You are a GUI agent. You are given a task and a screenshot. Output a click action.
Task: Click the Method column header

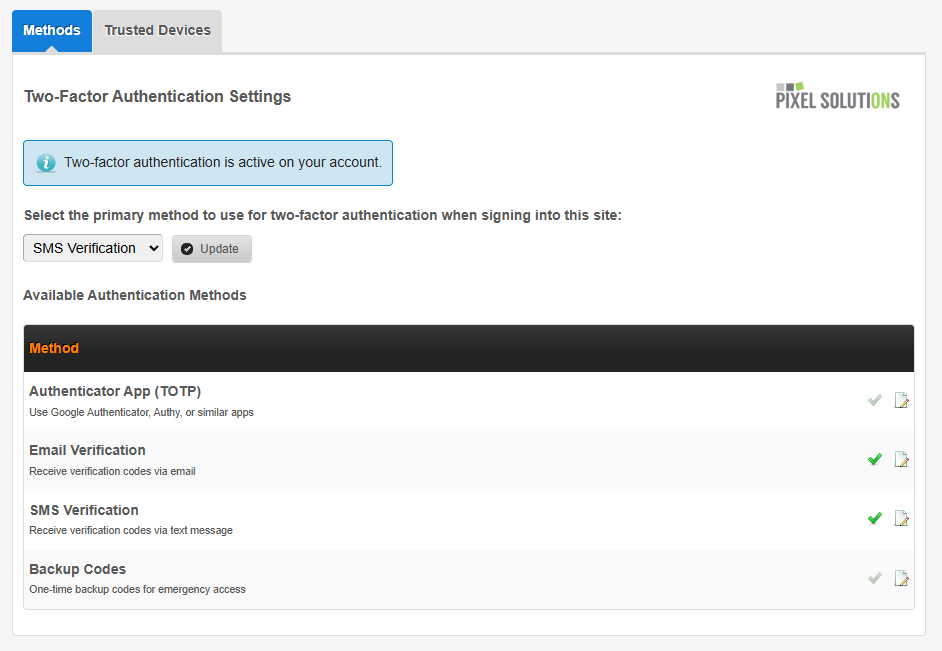[54, 347]
